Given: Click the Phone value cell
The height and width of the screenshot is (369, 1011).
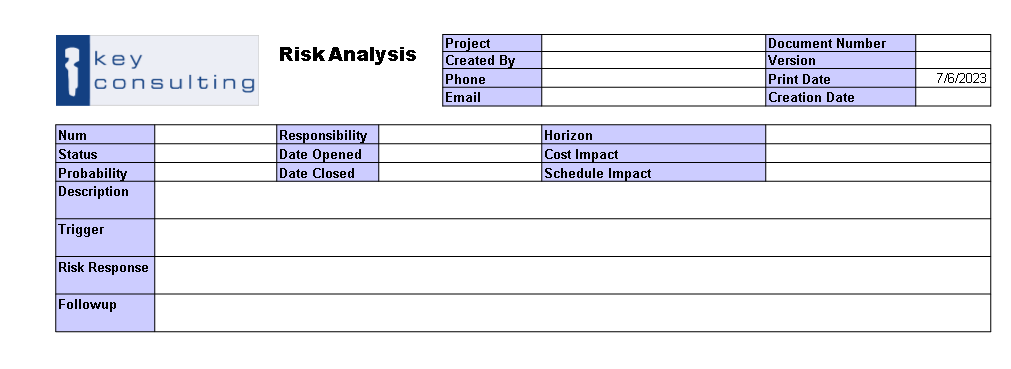Looking at the screenshot, I should pyautogui.click(x=653, y=78).
